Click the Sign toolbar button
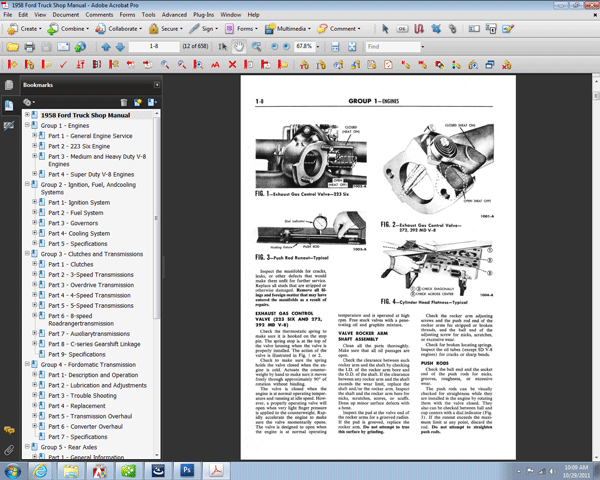Screen dimensions: 600x480 click(x=204, y=29)
